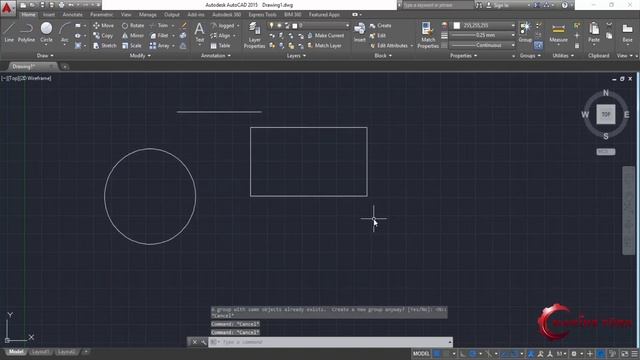Click the ViewCube TOP face
This screenshot has height=360, width=640.
click(606, 114)
